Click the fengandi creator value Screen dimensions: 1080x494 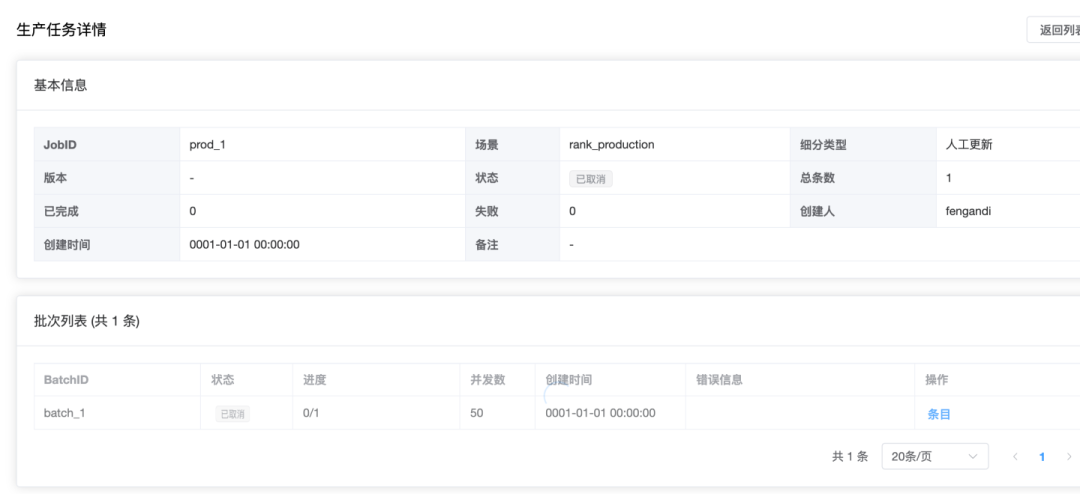coord(968,212)
